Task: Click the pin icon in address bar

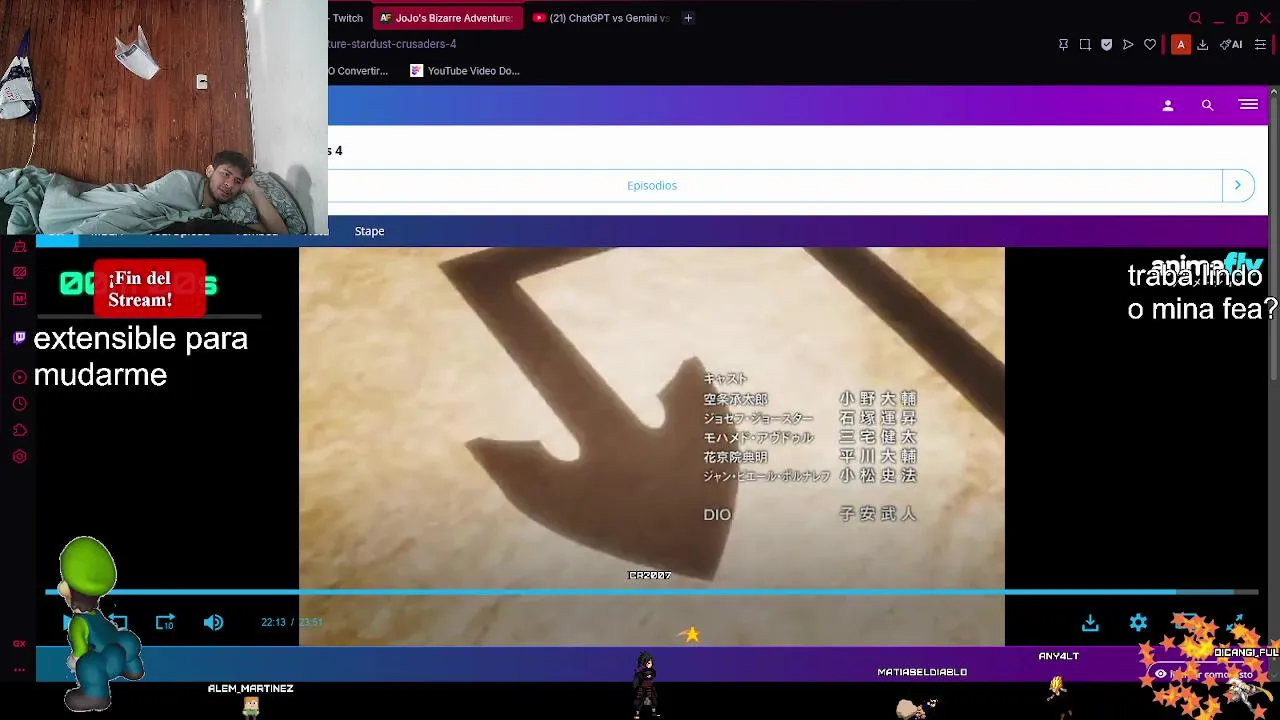Action: coord(1063,44)
